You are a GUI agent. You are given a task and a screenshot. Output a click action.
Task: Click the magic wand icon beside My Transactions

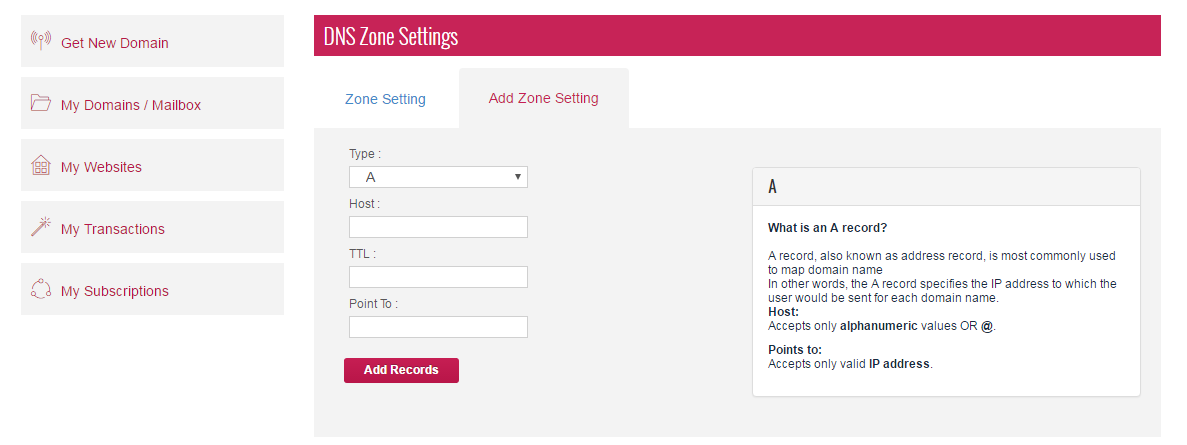[x=41, y=227]
